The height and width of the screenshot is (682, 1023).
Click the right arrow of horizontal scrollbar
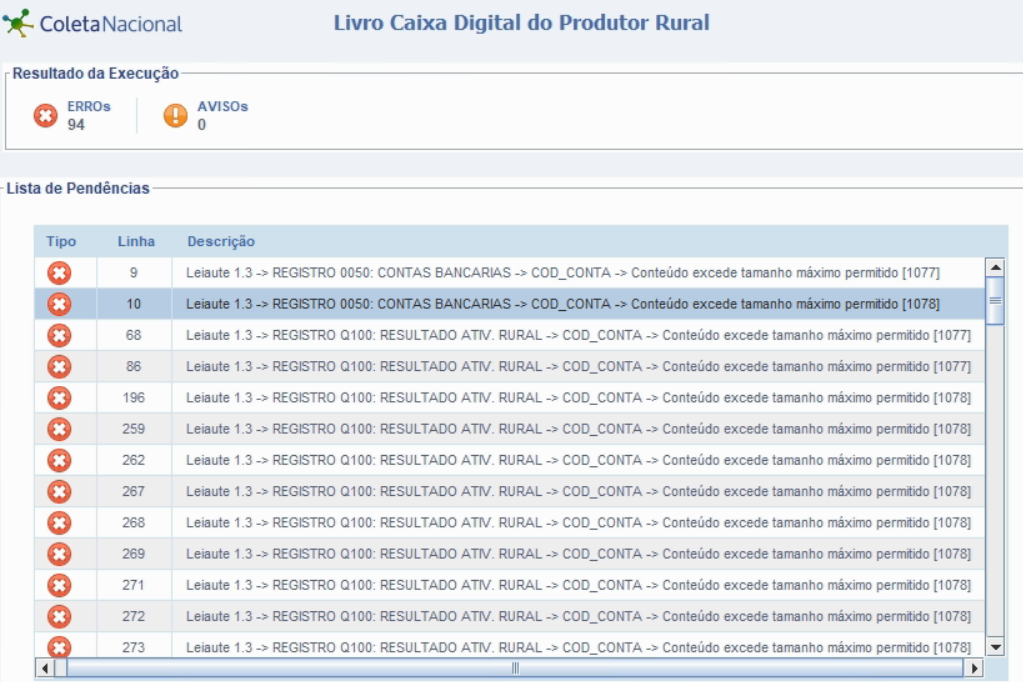coord(975,667)
